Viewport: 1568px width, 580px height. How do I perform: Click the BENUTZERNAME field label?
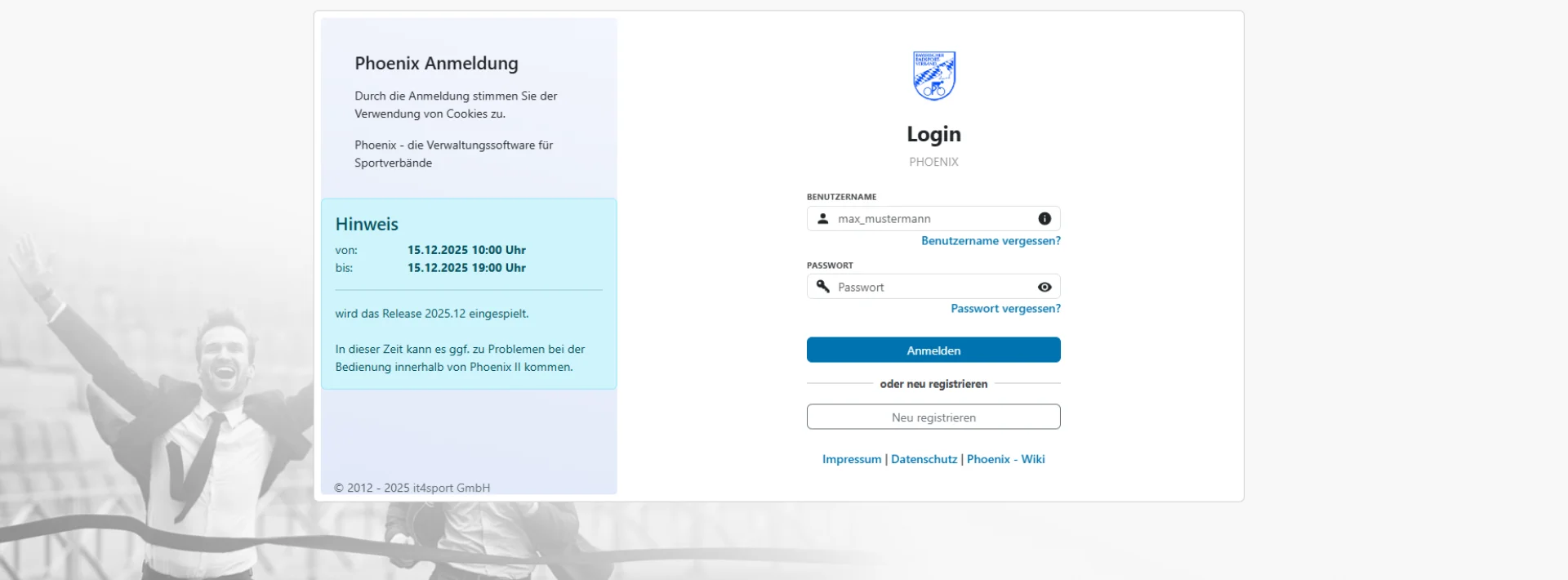pos(841,197)
